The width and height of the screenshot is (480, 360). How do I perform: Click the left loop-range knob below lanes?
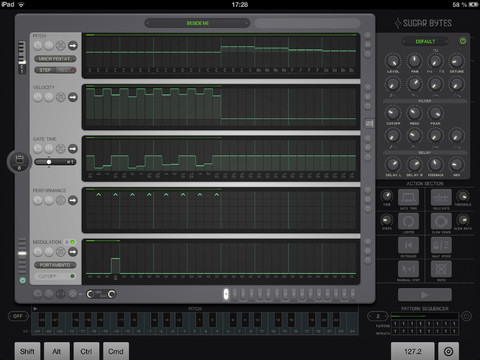pos(90,294)
